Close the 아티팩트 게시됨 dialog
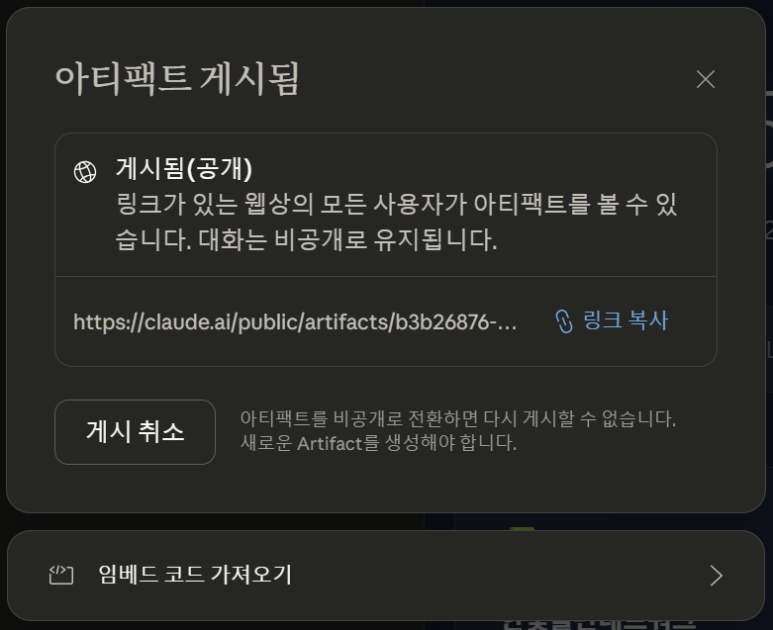773x630 pixels. click(705, 79)
